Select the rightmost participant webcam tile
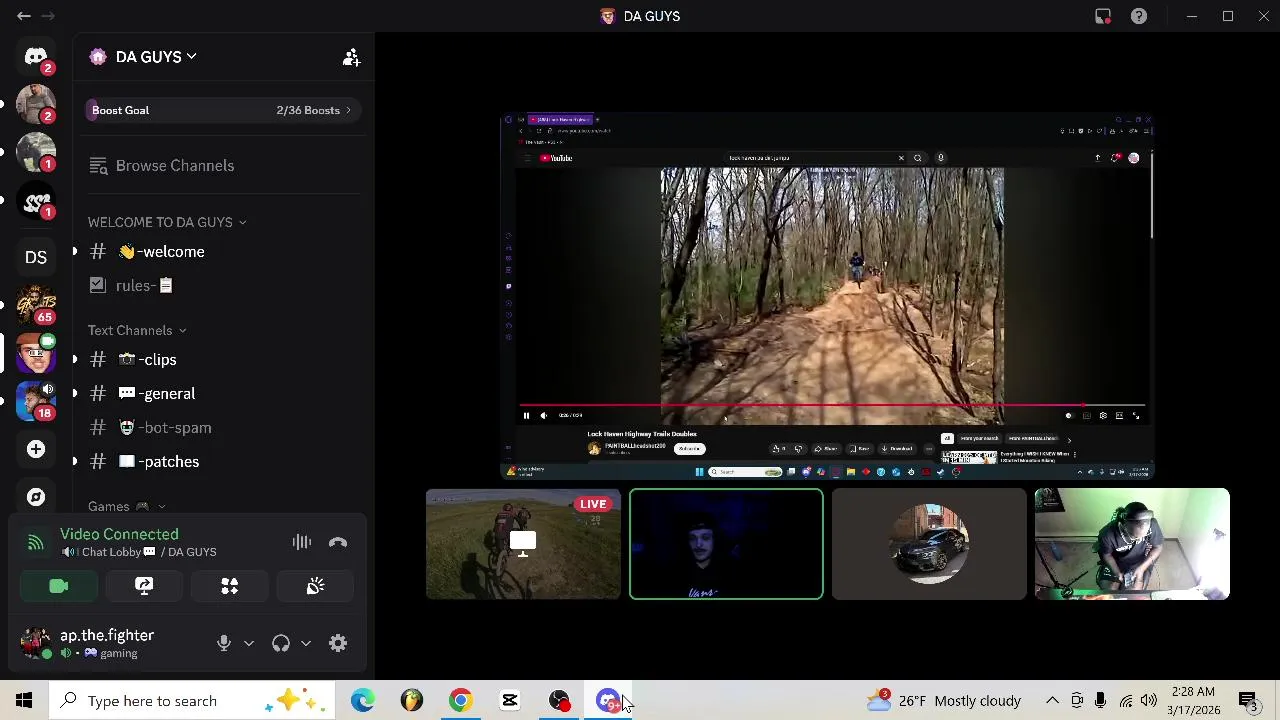Viewport: 1280px width, 720px height. [1132, 544]
